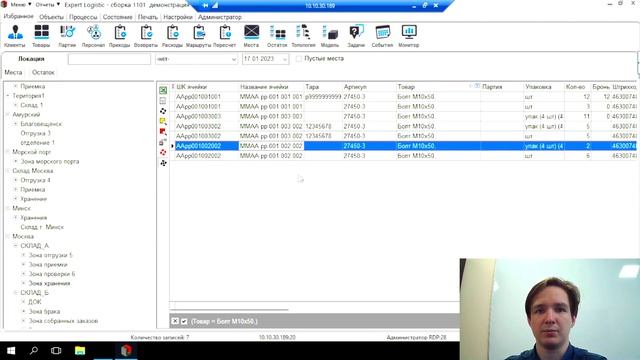The image size is (640, 360).
Task: Toggle the Пустые места checkbox
Action: pos(299,59)
